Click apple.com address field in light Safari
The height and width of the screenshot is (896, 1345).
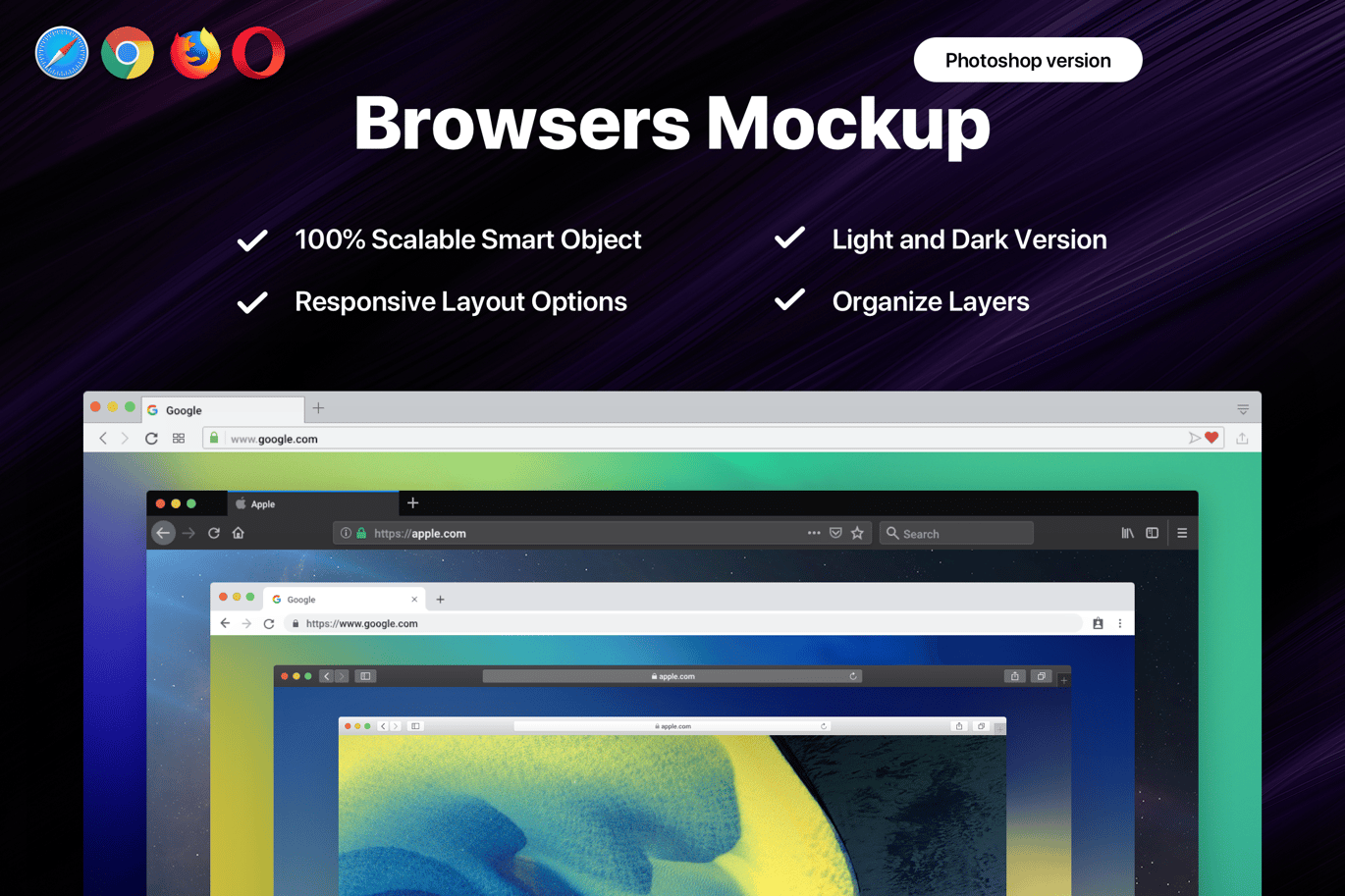[672, 726]
